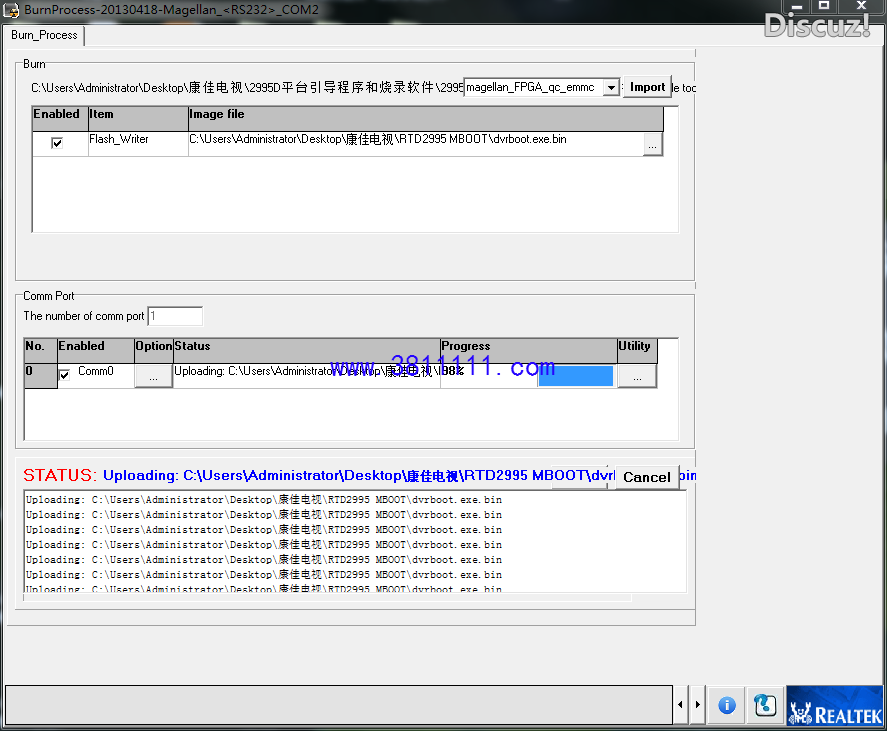Viewport: 887px width, 731px height.
Task: Open the magellan_FPGA_qc_emmc dropdown
Action: pyautogui.click(x=611, y=88)
